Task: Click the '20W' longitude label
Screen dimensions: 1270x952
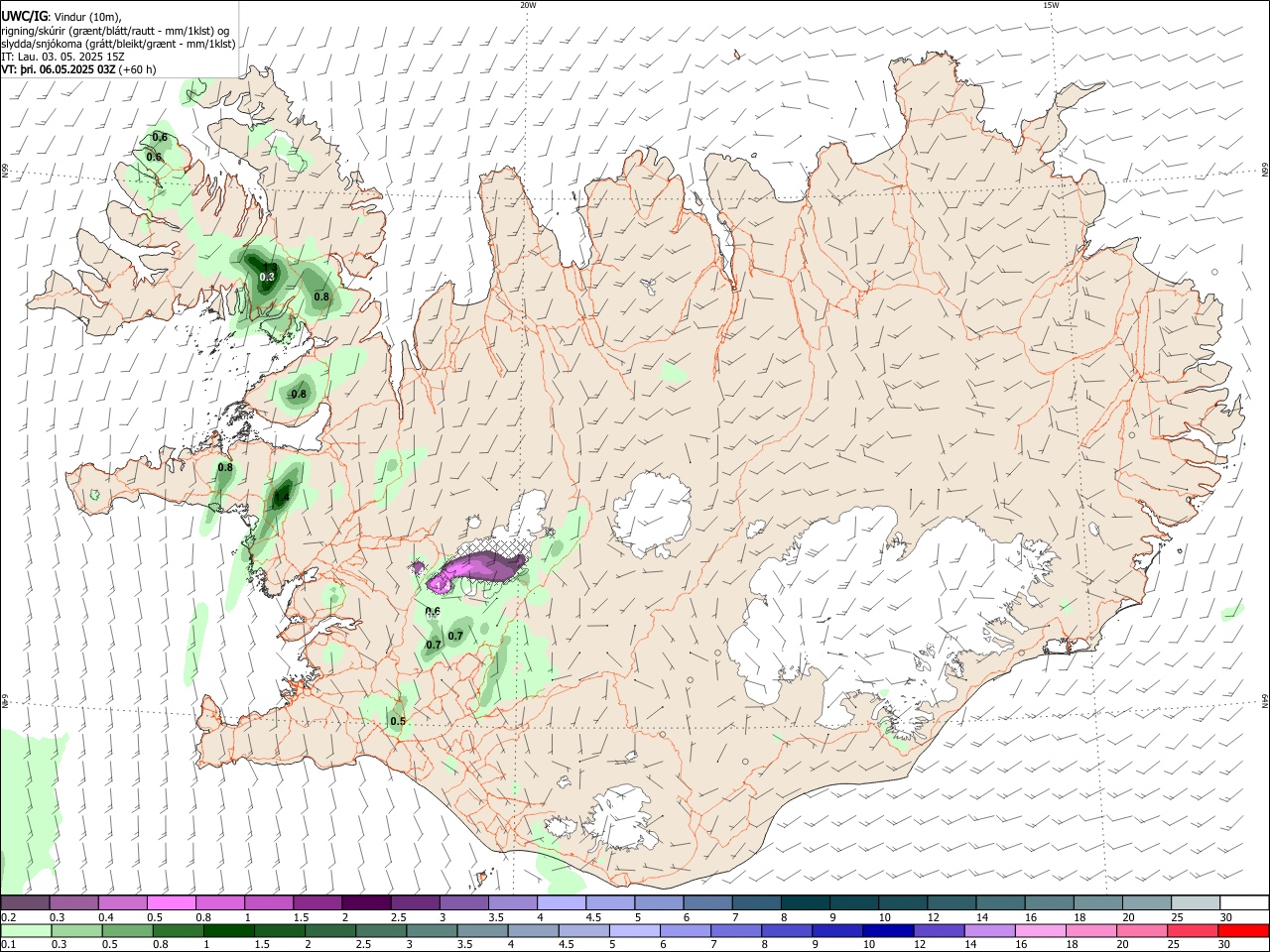Action: click(528, 5)
